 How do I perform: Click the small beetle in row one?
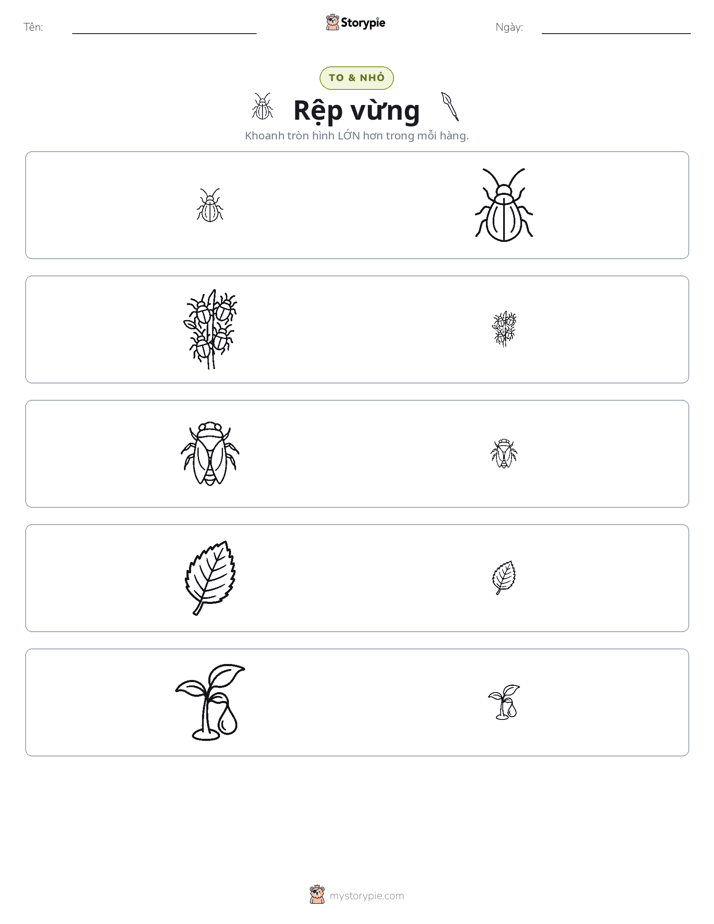(x=210, y=205)
